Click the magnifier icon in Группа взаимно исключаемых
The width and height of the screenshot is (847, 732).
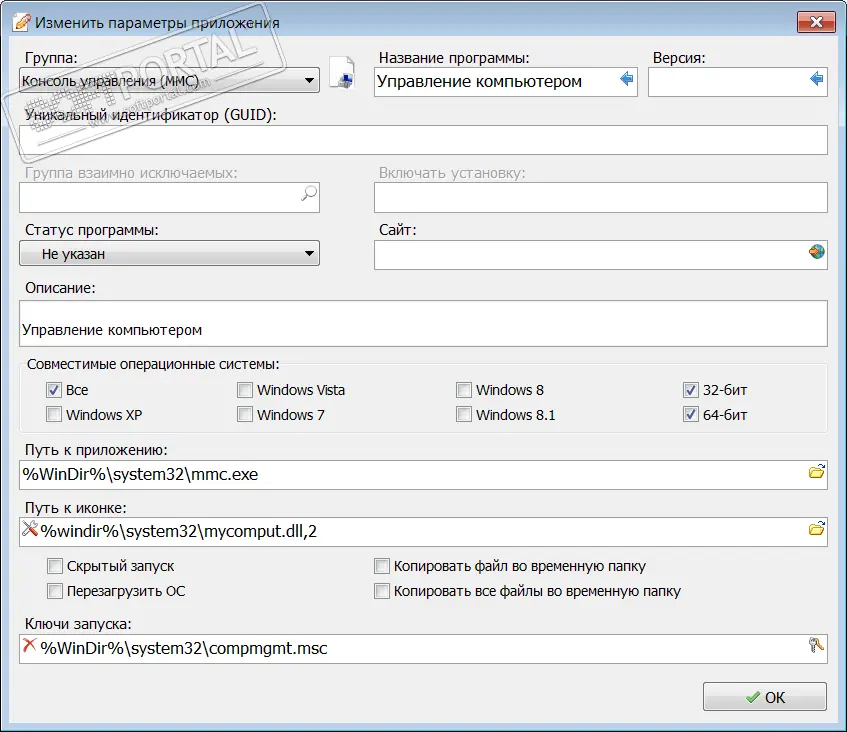[309, 196]
